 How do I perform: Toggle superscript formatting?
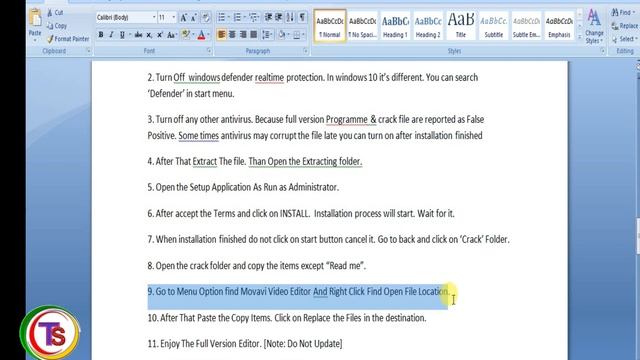(160, 35)
